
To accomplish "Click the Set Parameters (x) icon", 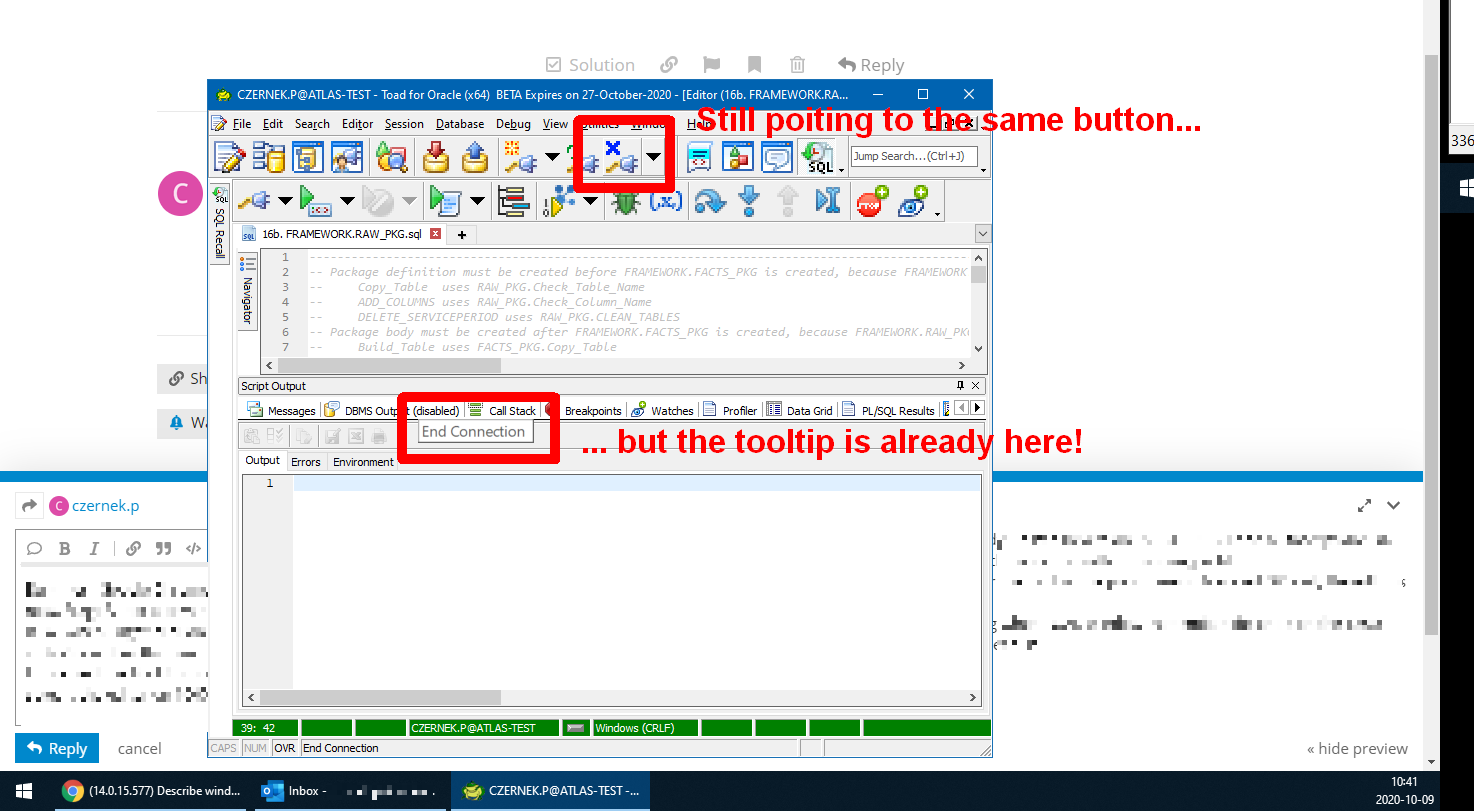I will tap(666, 201).
